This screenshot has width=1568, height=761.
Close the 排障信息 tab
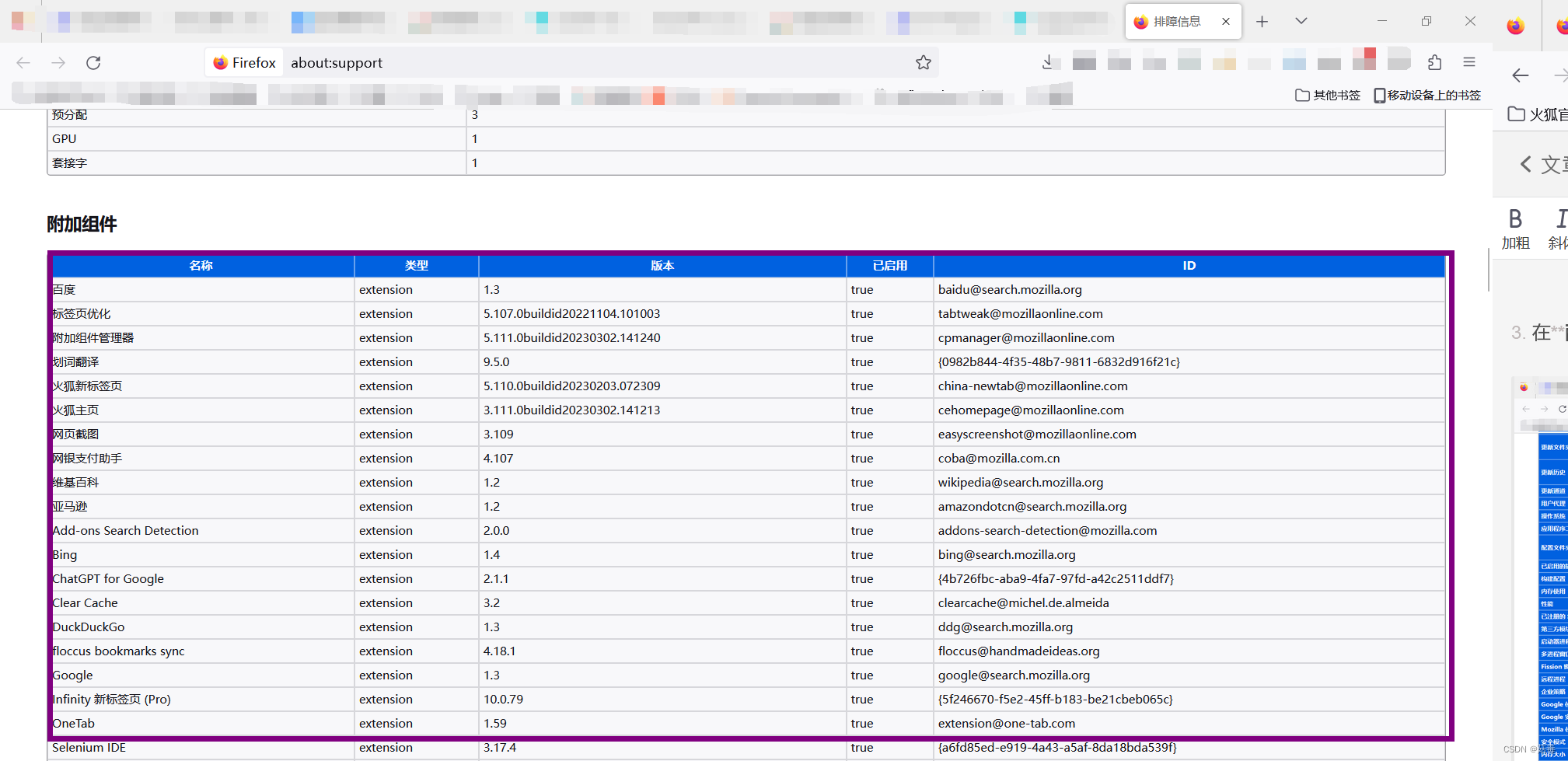(x=1226, y=22)
